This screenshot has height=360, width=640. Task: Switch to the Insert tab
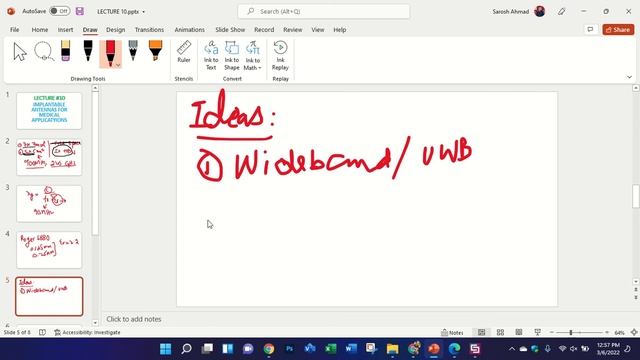[x=65, y=30]
